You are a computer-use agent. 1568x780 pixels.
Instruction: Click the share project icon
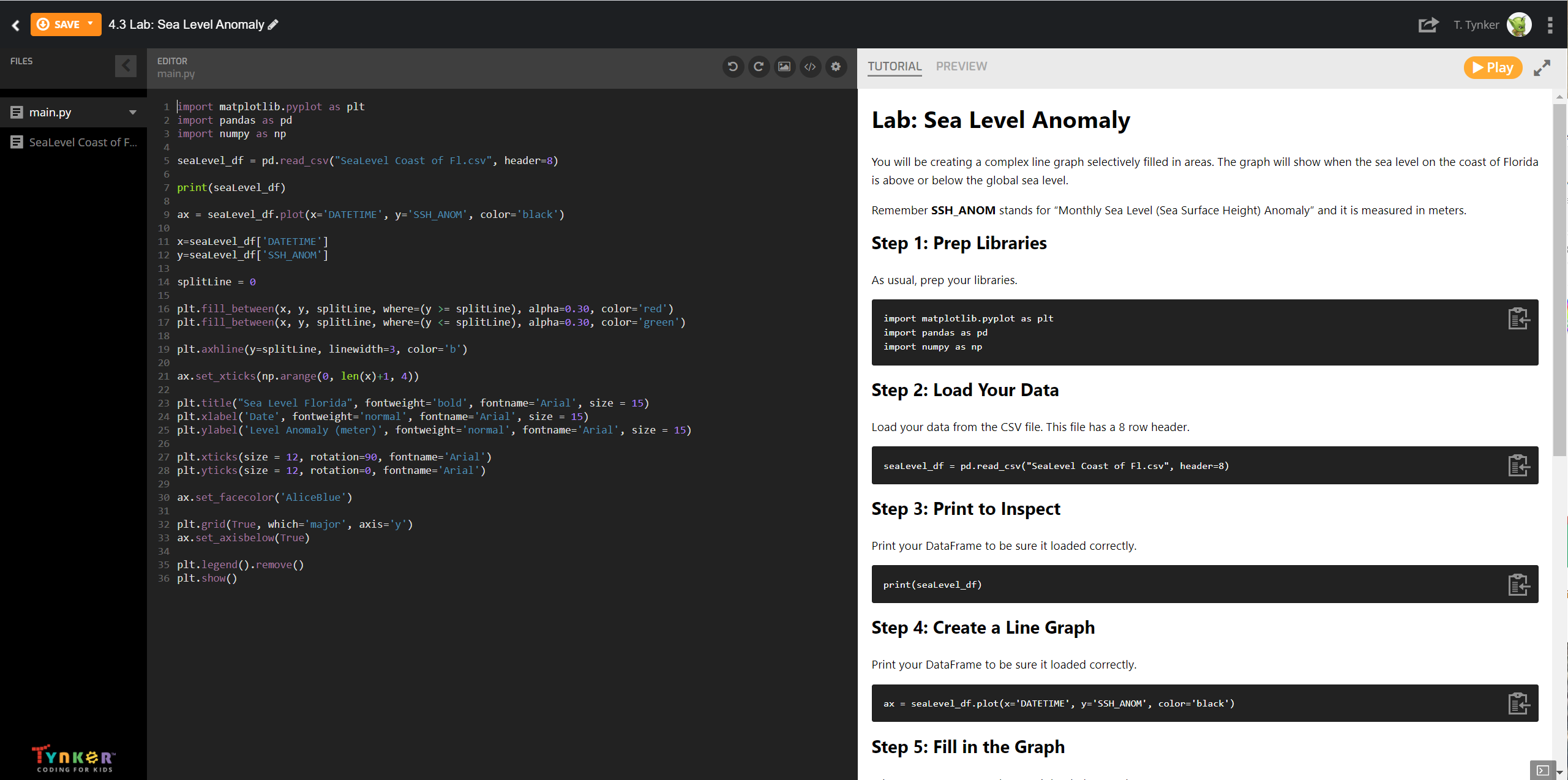tap(1428, 25)
